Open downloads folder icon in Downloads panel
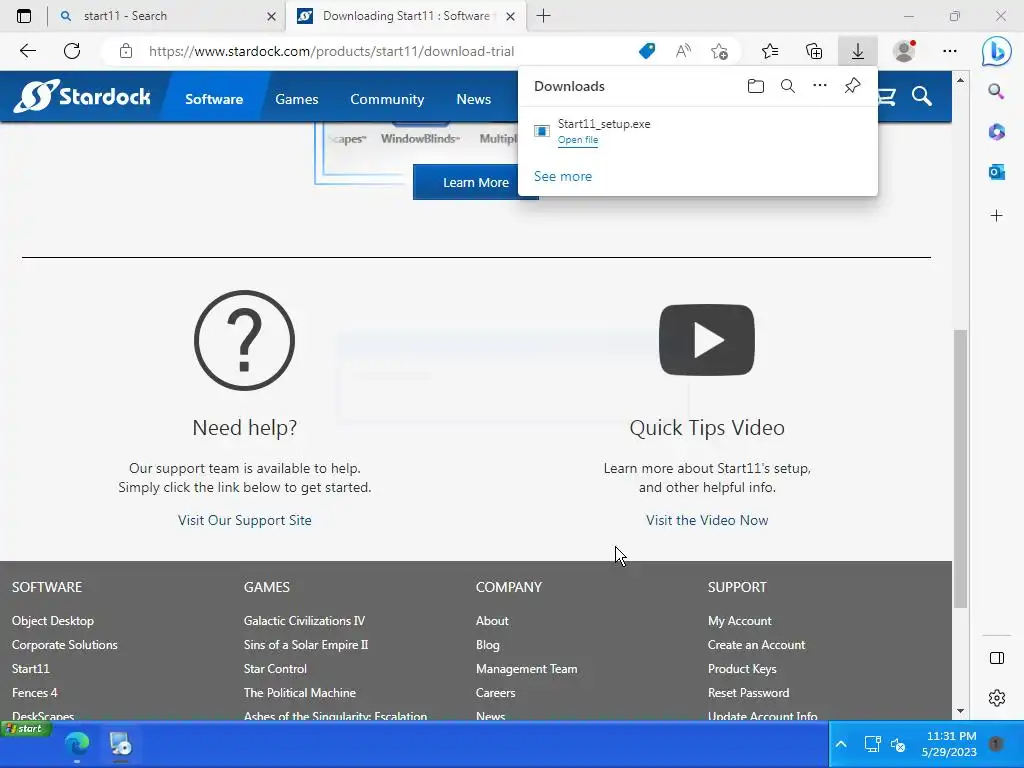 [756, 86]
